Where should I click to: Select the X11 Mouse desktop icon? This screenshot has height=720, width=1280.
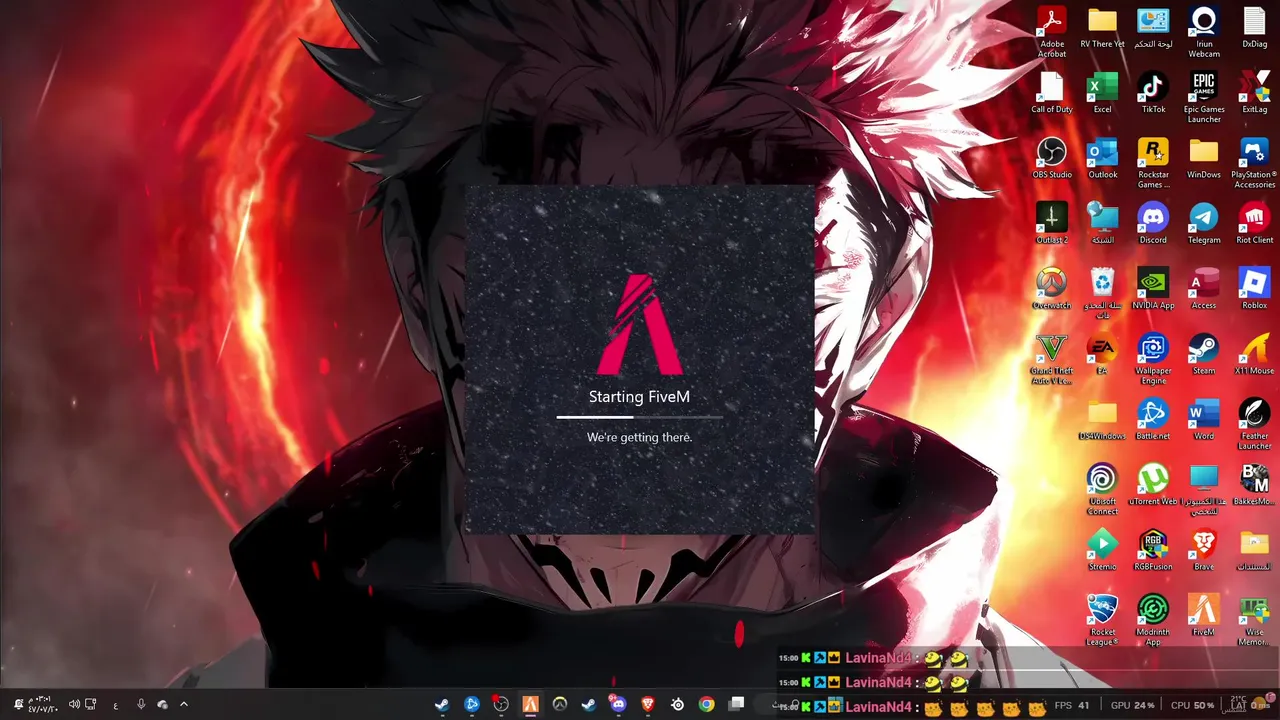[x=1254, y=354]
